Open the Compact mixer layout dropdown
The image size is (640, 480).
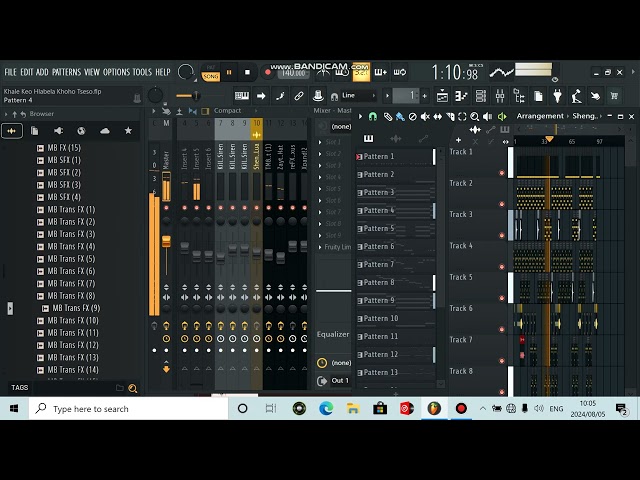click(x=235, y=111)
